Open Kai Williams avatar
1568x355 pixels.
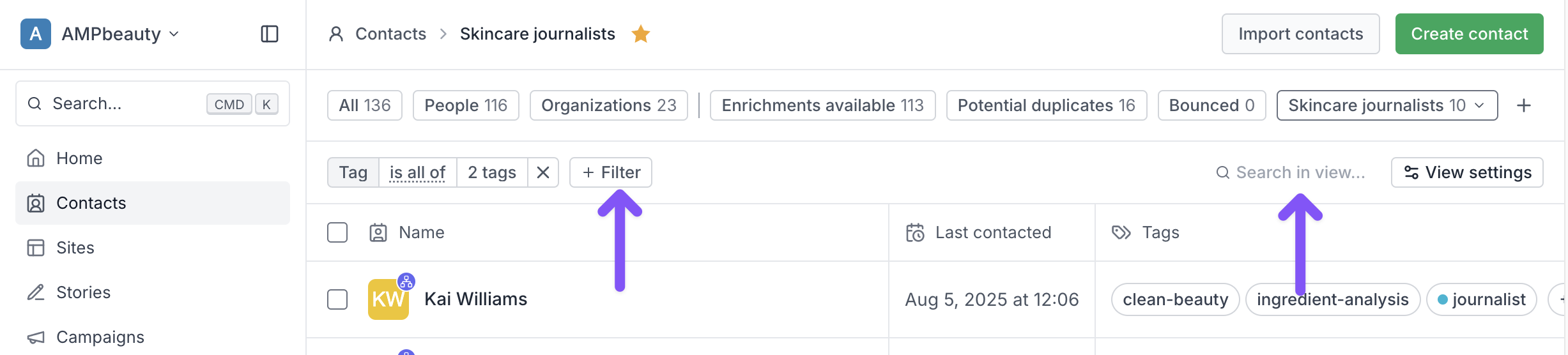tap(388, 299)
